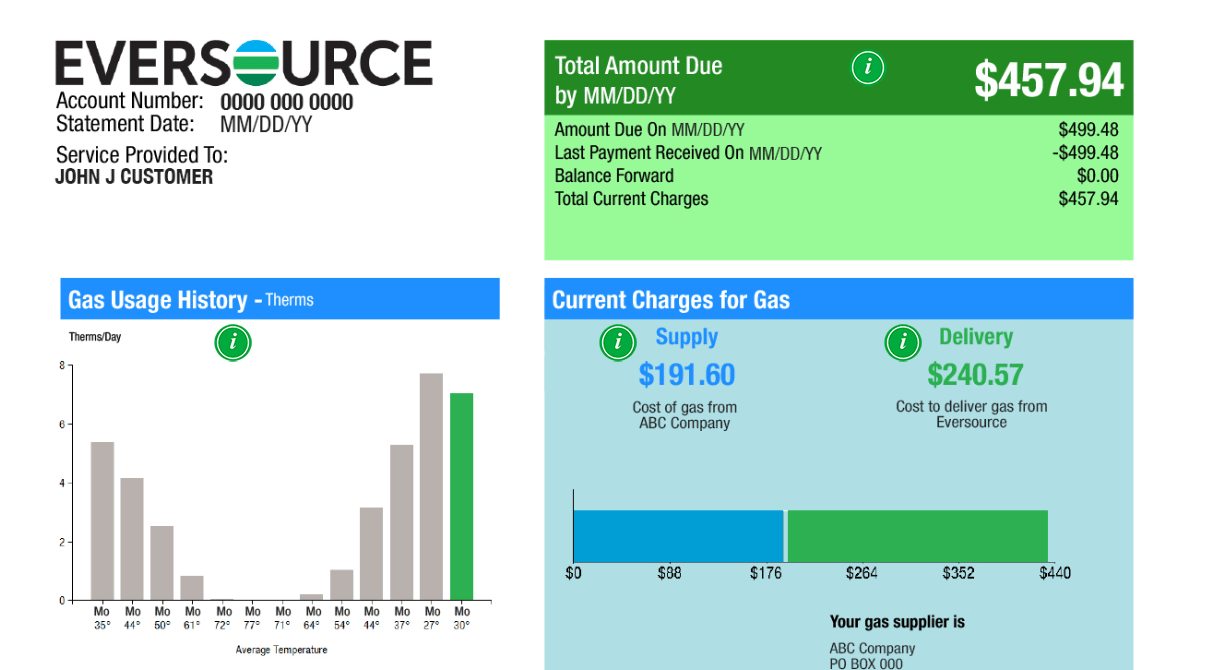This screenshot has height=670, width=1213.
Task: Select the gray usage bar above 54°
Action: 342,585
